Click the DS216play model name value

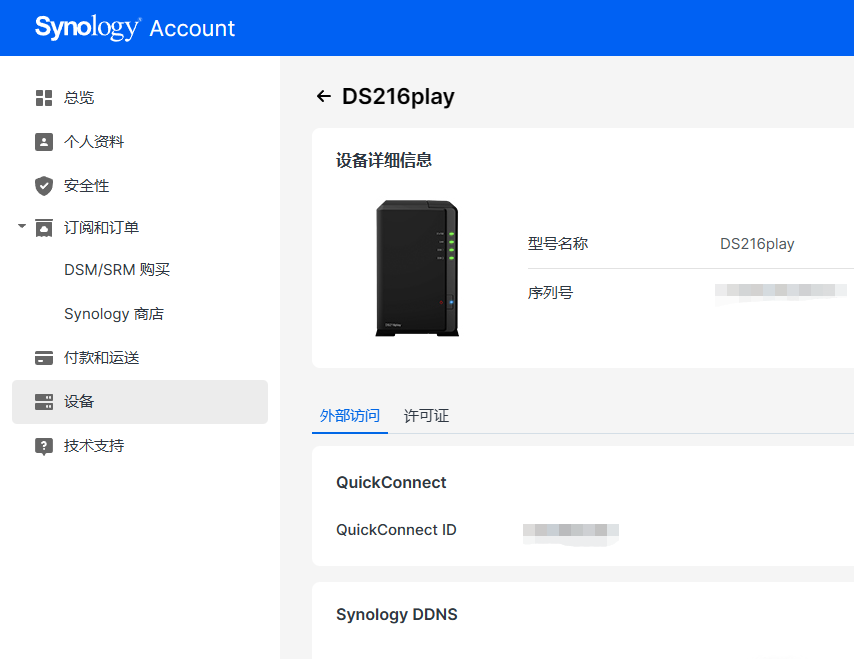[x=757, y=243]
